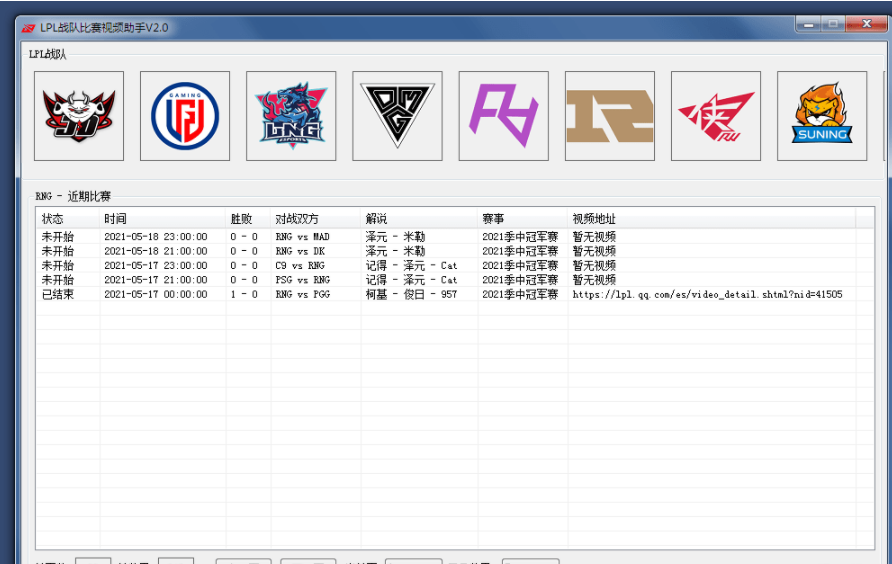
Task: Sort by the 状态 column header
Action: coord(68,219)
